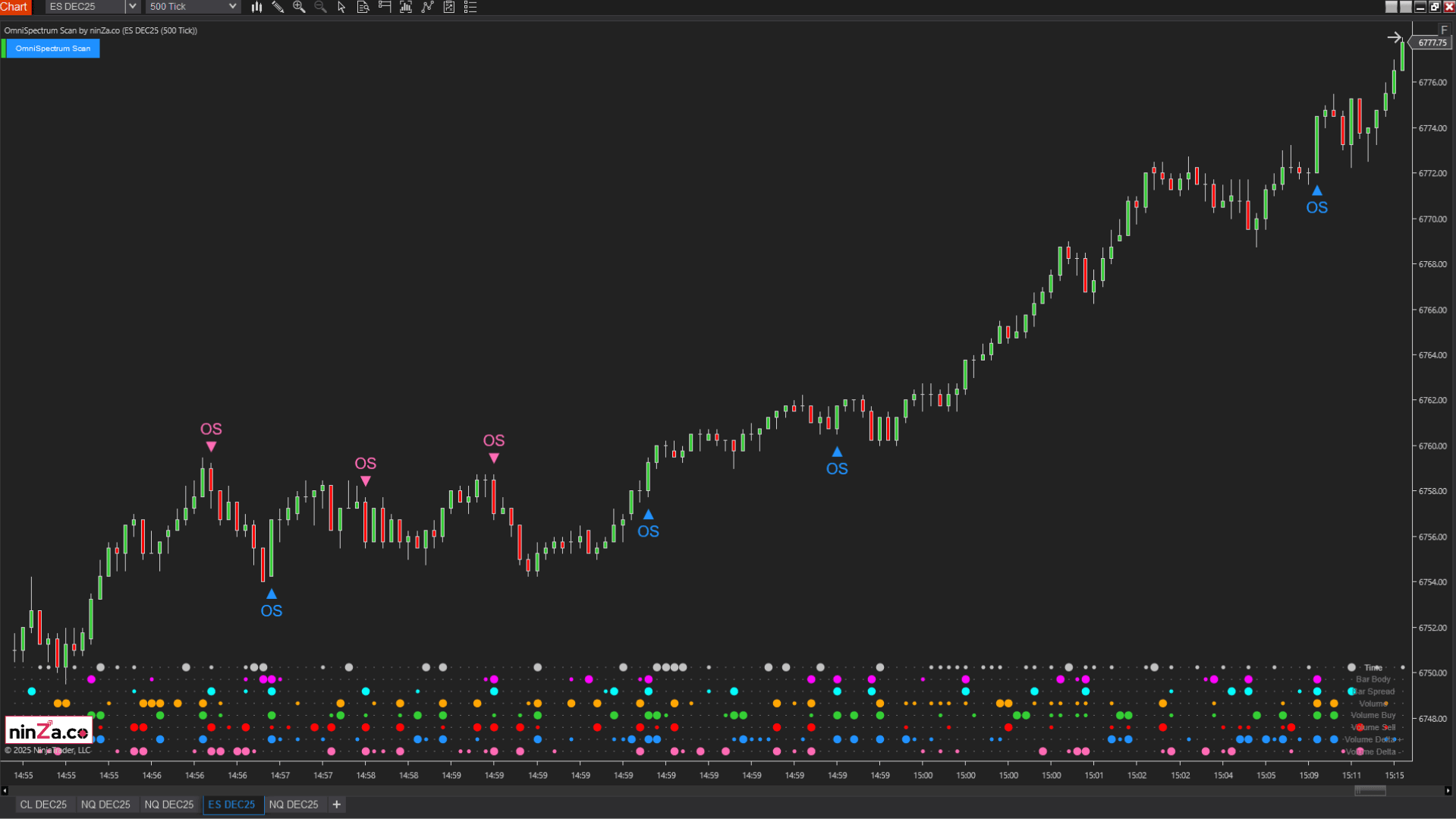Open the data box icon
Image resolution: width=1456 pixels, height=819 pixels.
pyautogui.click(x=363, y=7)
